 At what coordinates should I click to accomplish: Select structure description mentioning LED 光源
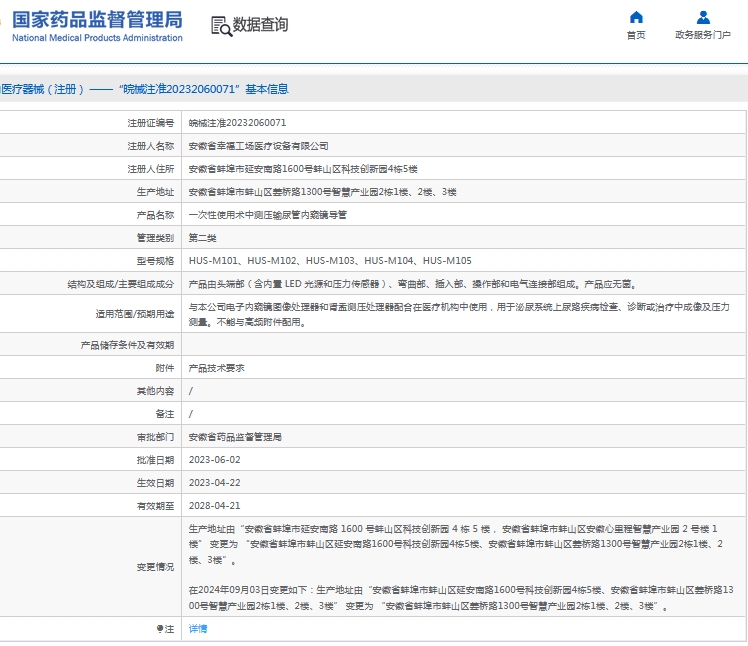pos(412,284)
